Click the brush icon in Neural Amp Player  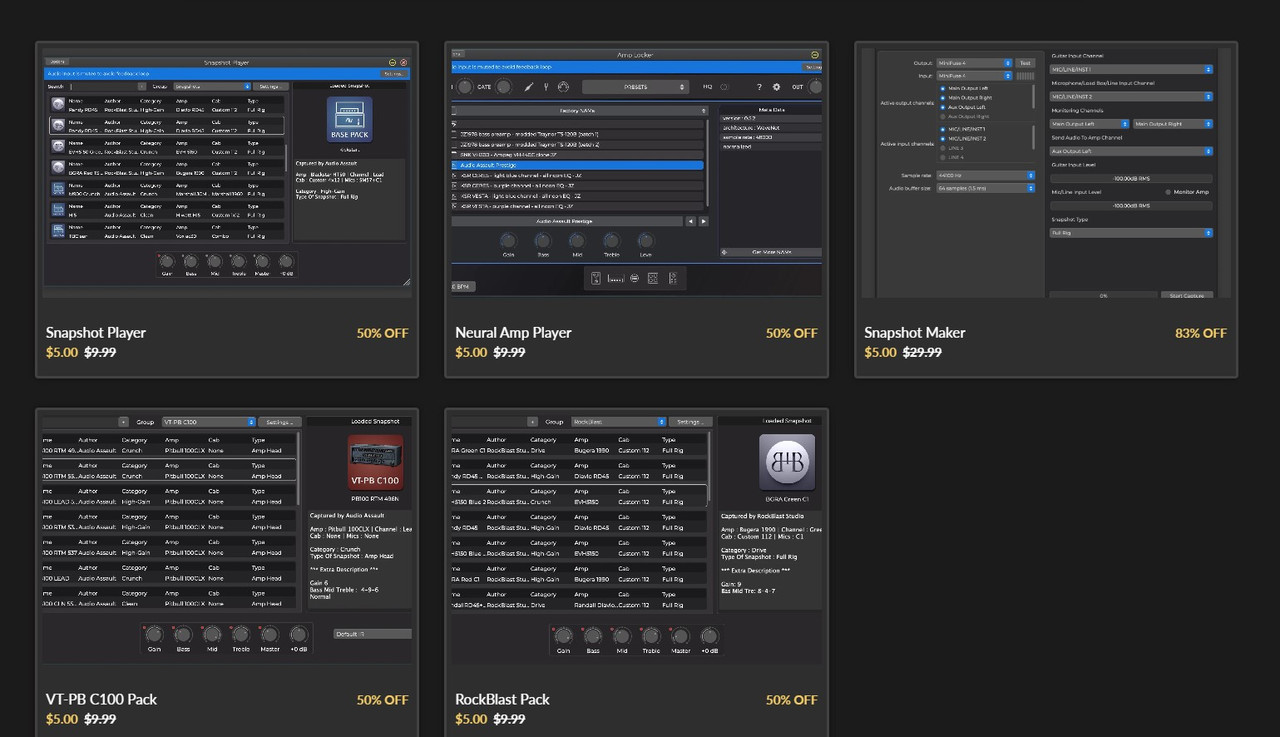click(x=529, y=87)
